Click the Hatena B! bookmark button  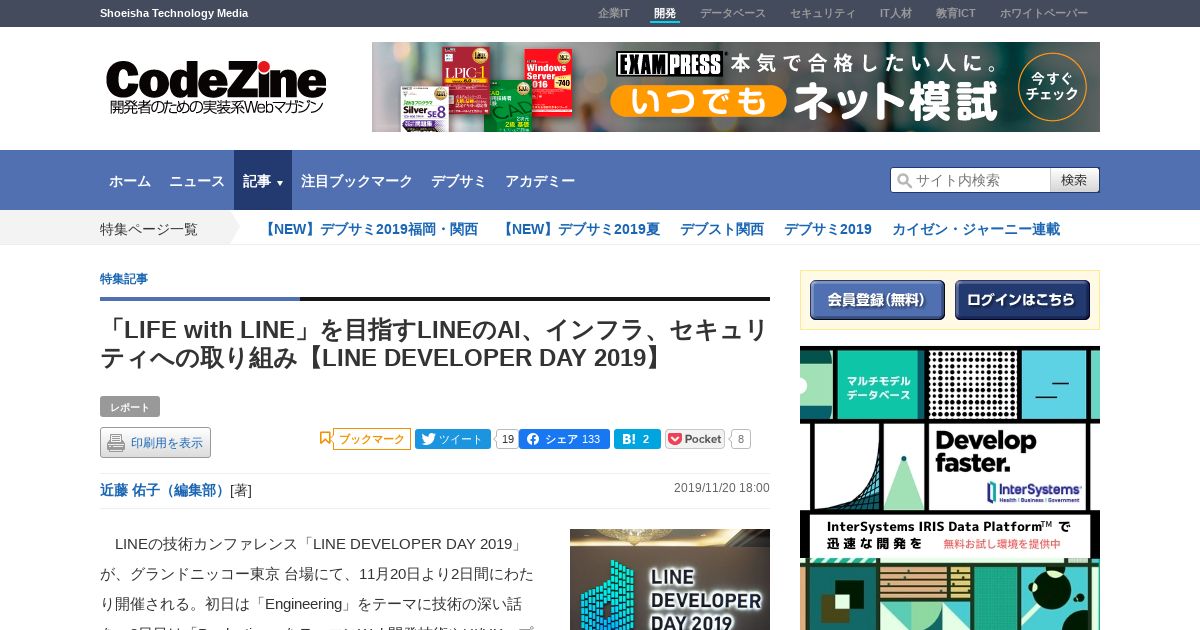637,439
